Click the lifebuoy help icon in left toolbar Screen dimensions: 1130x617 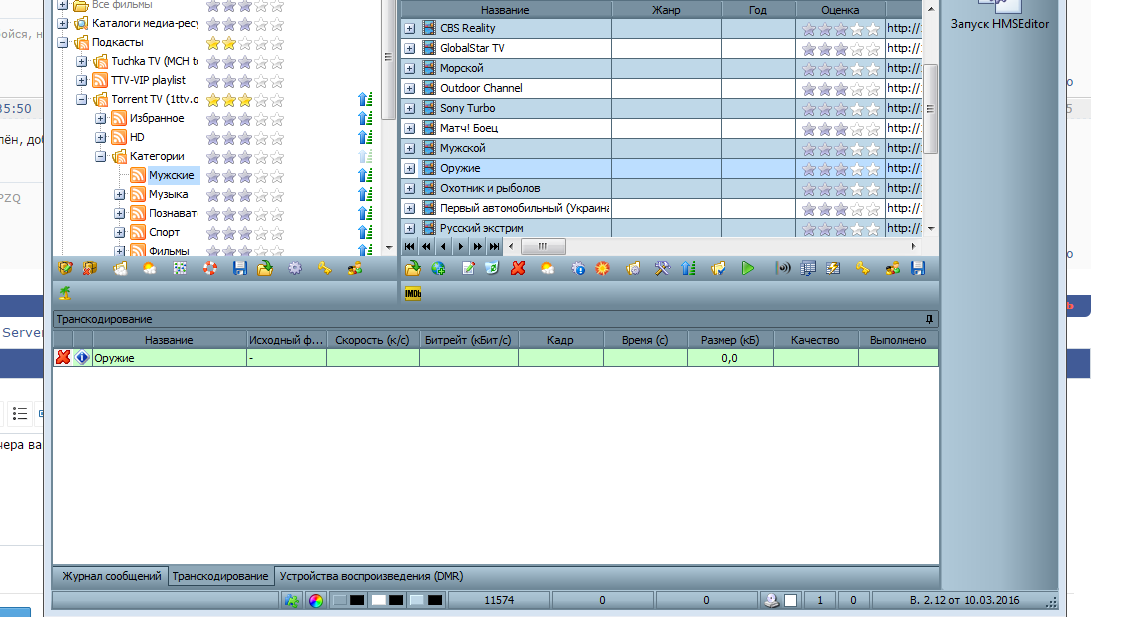click(x=209, y=268)
